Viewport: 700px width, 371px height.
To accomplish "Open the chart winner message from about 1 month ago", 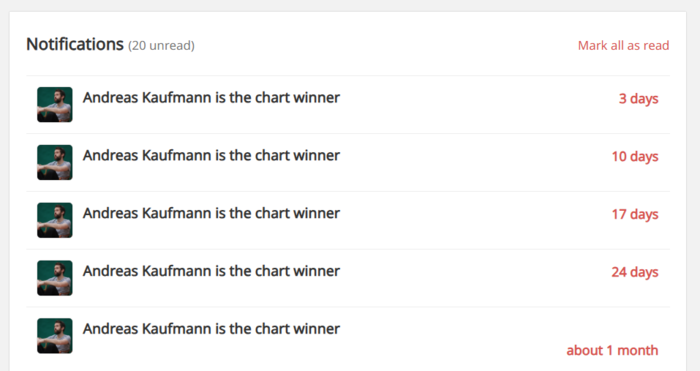I will tap(211, 329).
